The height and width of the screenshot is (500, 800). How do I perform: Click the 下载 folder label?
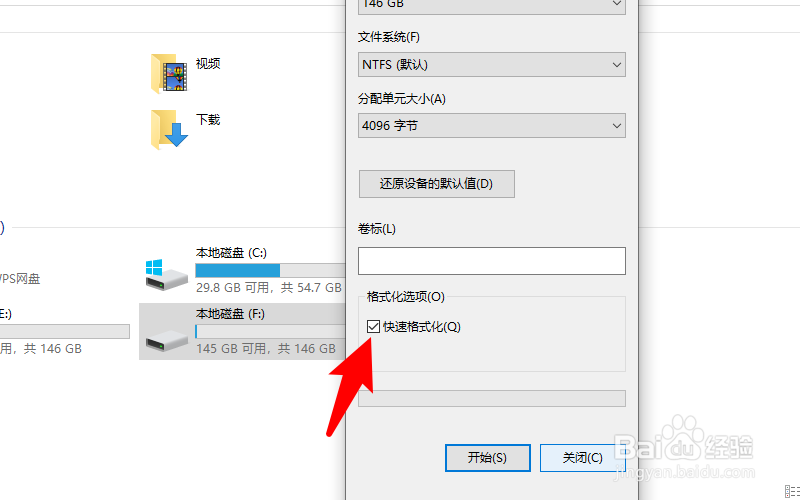pyautogui.click(x=208, y=120)
